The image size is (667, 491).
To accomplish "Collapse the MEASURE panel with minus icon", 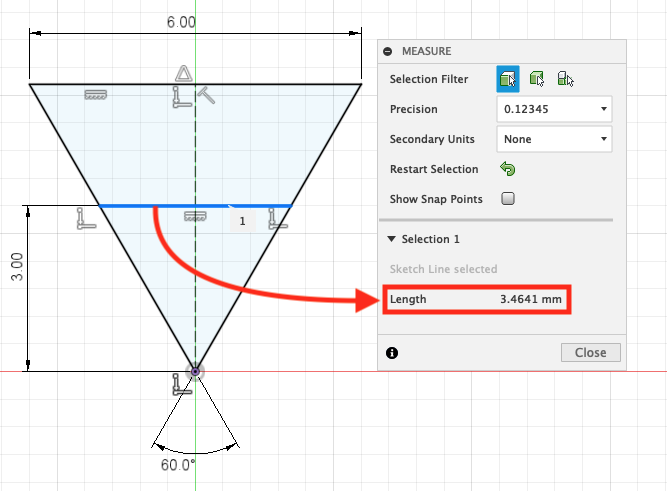I will [389, 51].
